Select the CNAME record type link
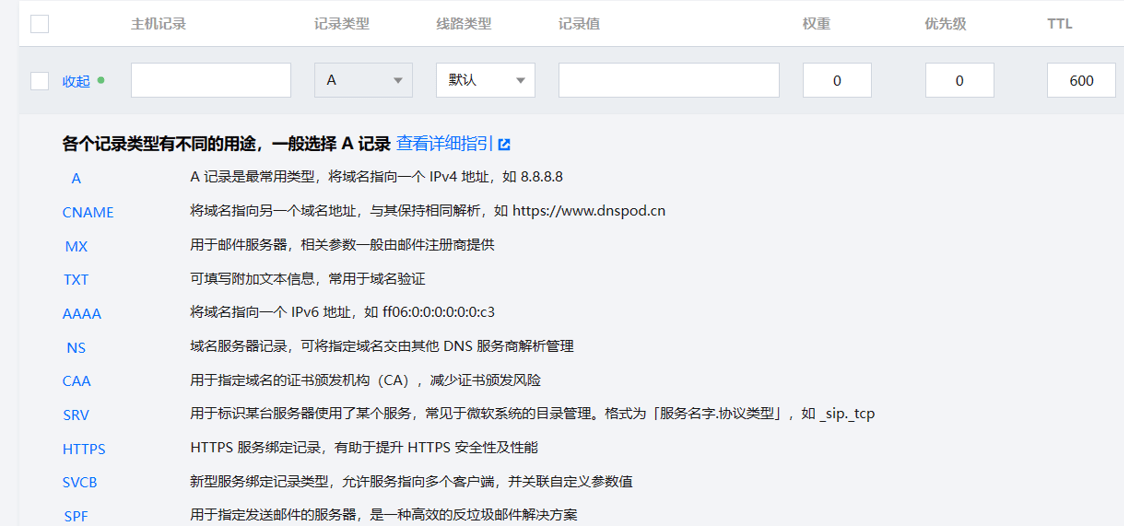The width and height of the screenshot is (1124, 526). tap(88, 212)
